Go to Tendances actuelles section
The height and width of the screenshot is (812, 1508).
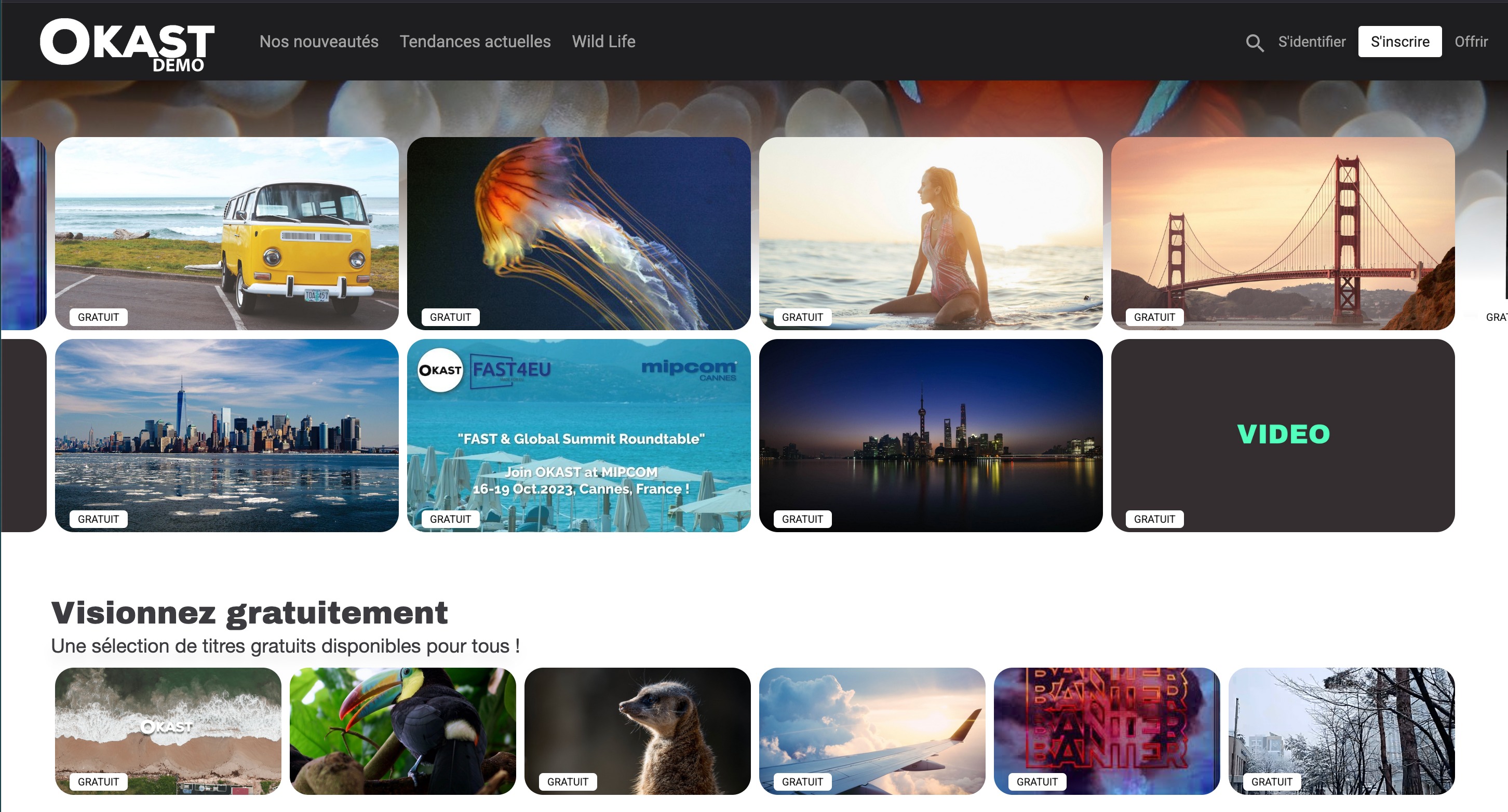point(475,42)
